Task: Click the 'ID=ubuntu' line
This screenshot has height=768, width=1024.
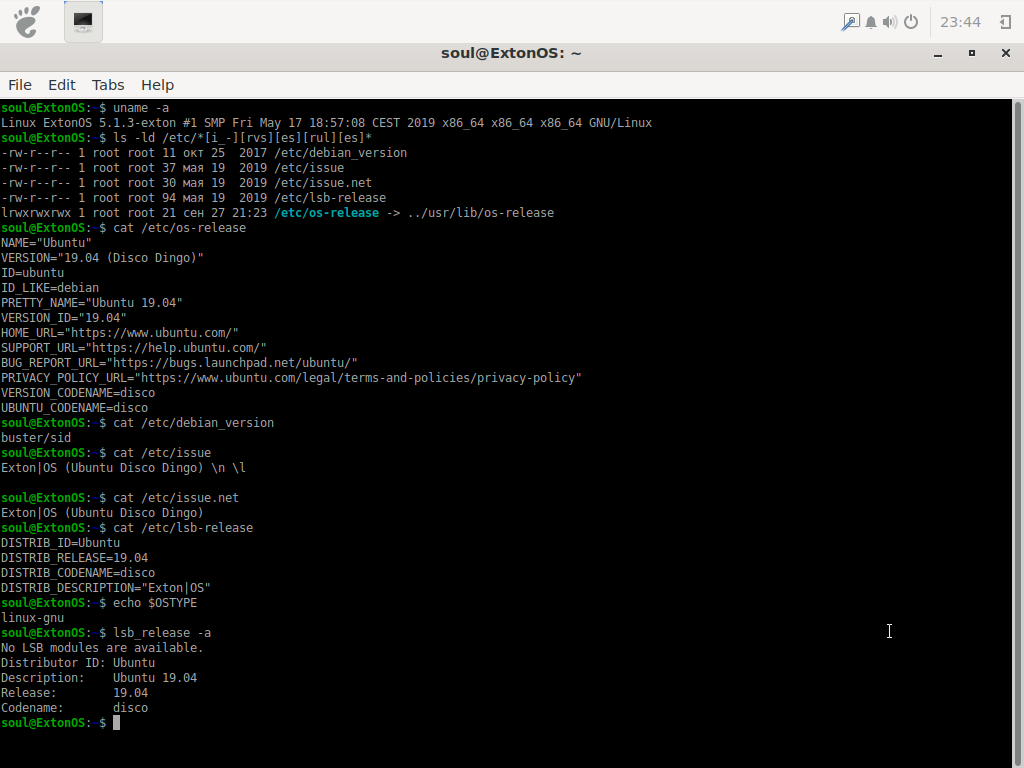Action: tap(33, 273)
